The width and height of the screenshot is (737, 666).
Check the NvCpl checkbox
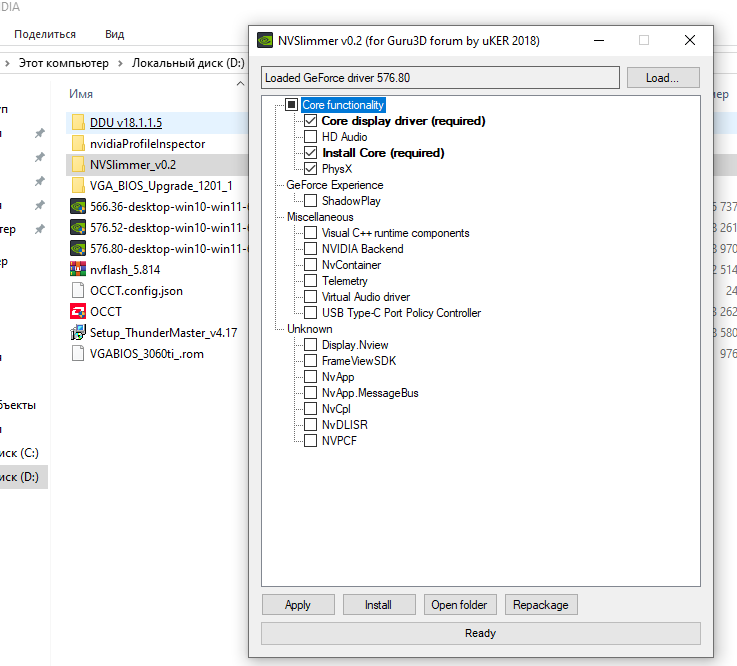[x=310, y=409]
